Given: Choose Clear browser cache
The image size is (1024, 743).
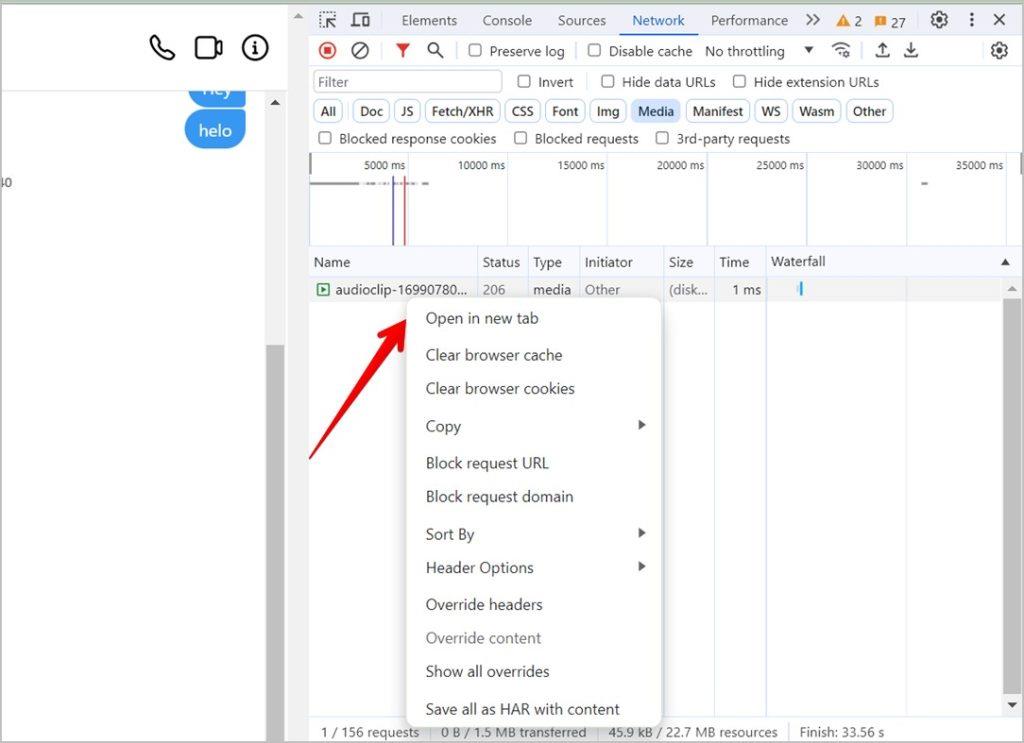Looking at the screenshot, I should point(494,355).
